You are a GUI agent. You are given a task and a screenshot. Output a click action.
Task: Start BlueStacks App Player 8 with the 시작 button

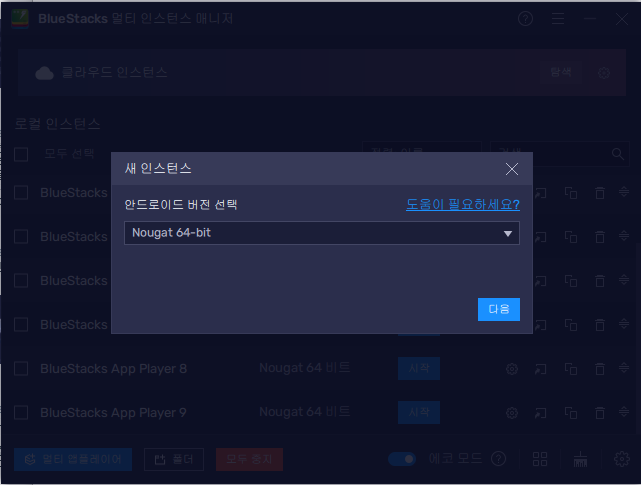(x=419, y=368)
